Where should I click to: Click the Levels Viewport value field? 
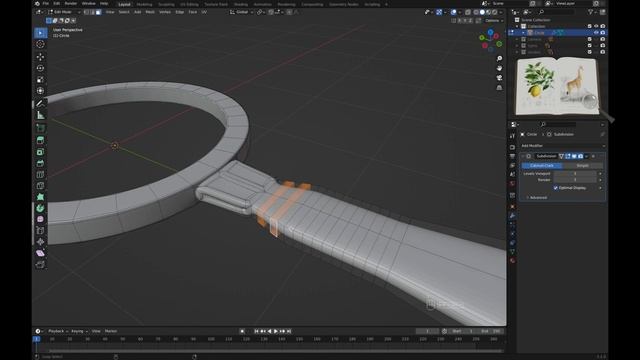point(575,173)
